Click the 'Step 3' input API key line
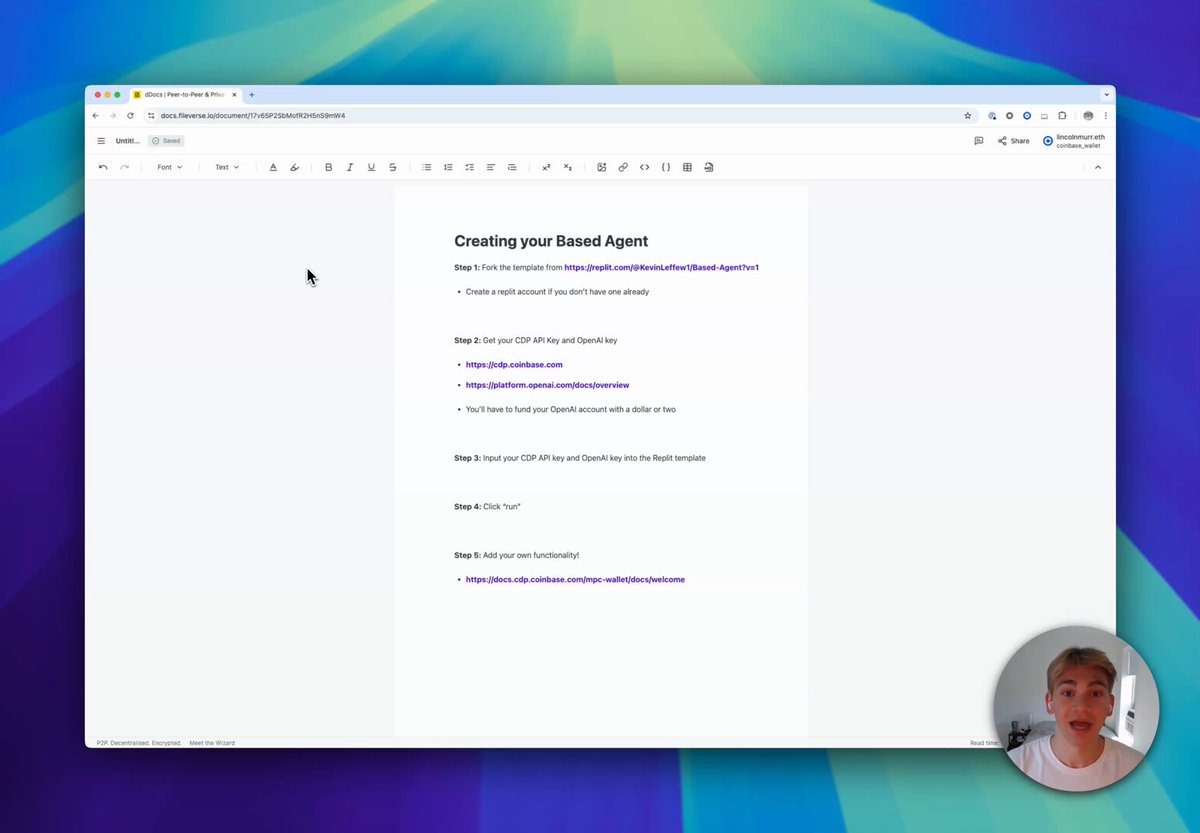Viewport: 1200px width, 833px height. pos(580,458)
